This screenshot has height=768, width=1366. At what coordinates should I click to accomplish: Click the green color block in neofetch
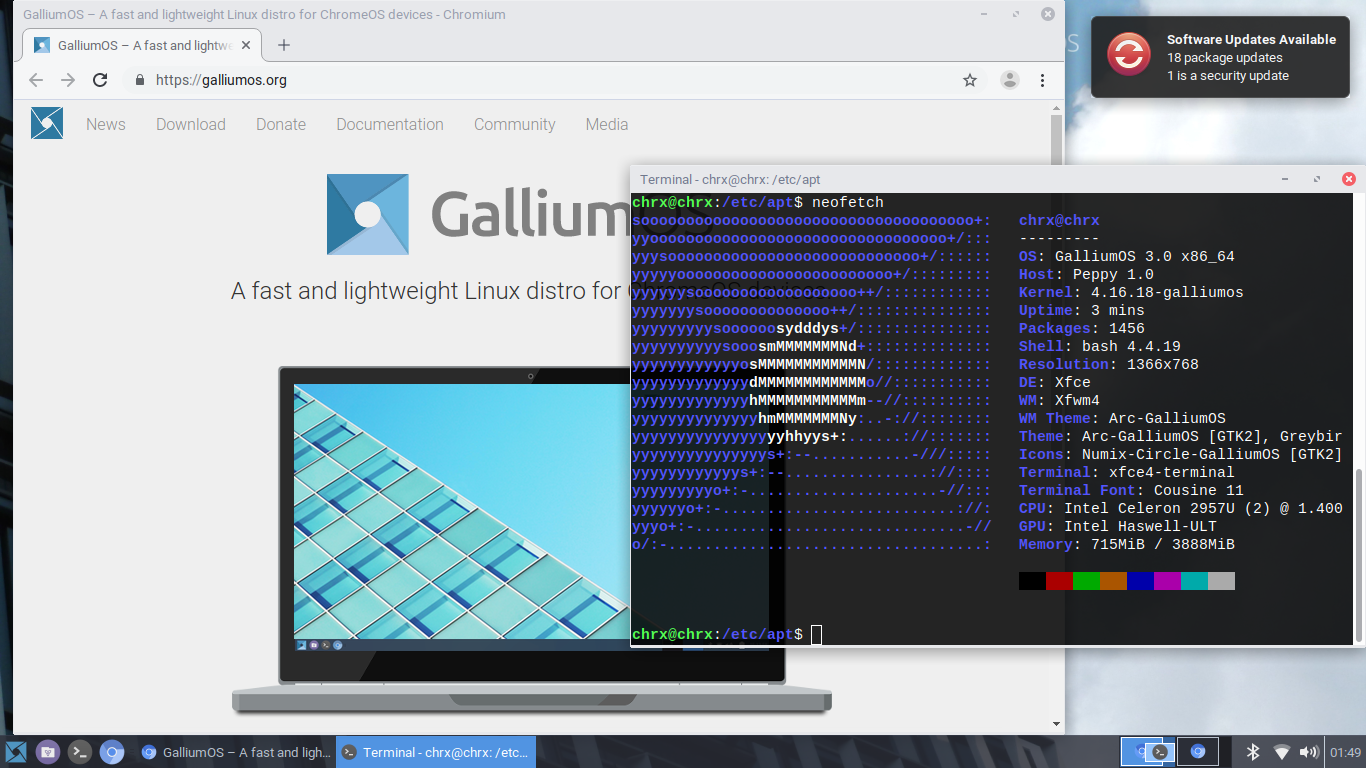click(1086, 581)
